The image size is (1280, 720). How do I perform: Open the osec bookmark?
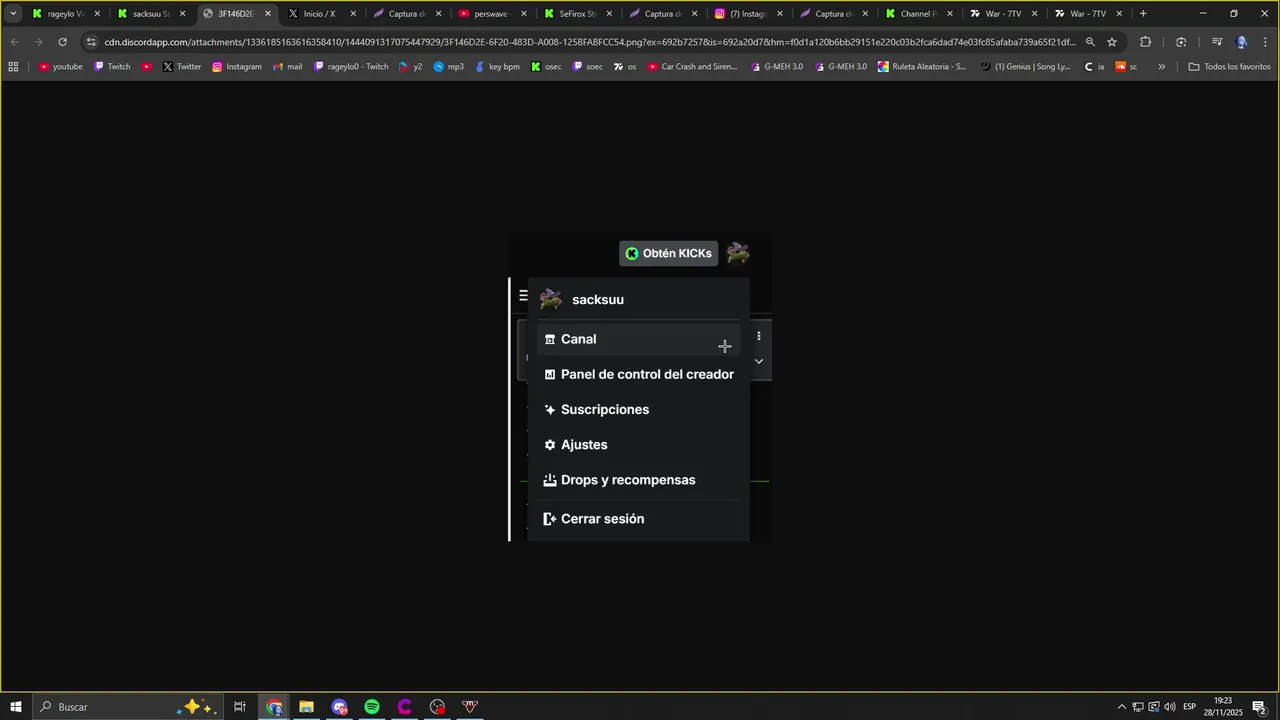546,67
